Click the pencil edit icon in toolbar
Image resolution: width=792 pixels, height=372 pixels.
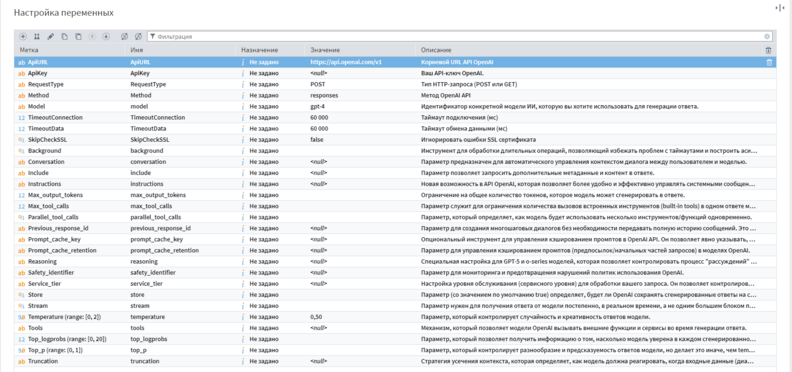[51, 36]
